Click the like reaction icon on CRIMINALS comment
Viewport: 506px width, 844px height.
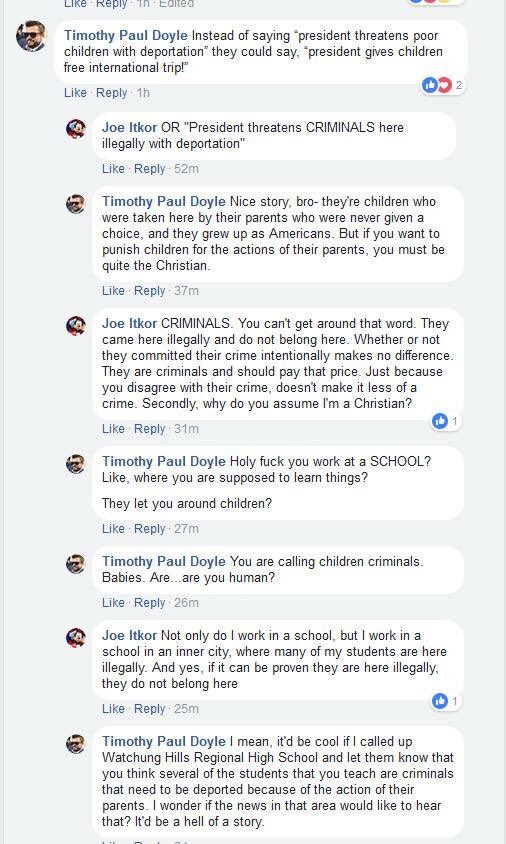pos(440,421)
